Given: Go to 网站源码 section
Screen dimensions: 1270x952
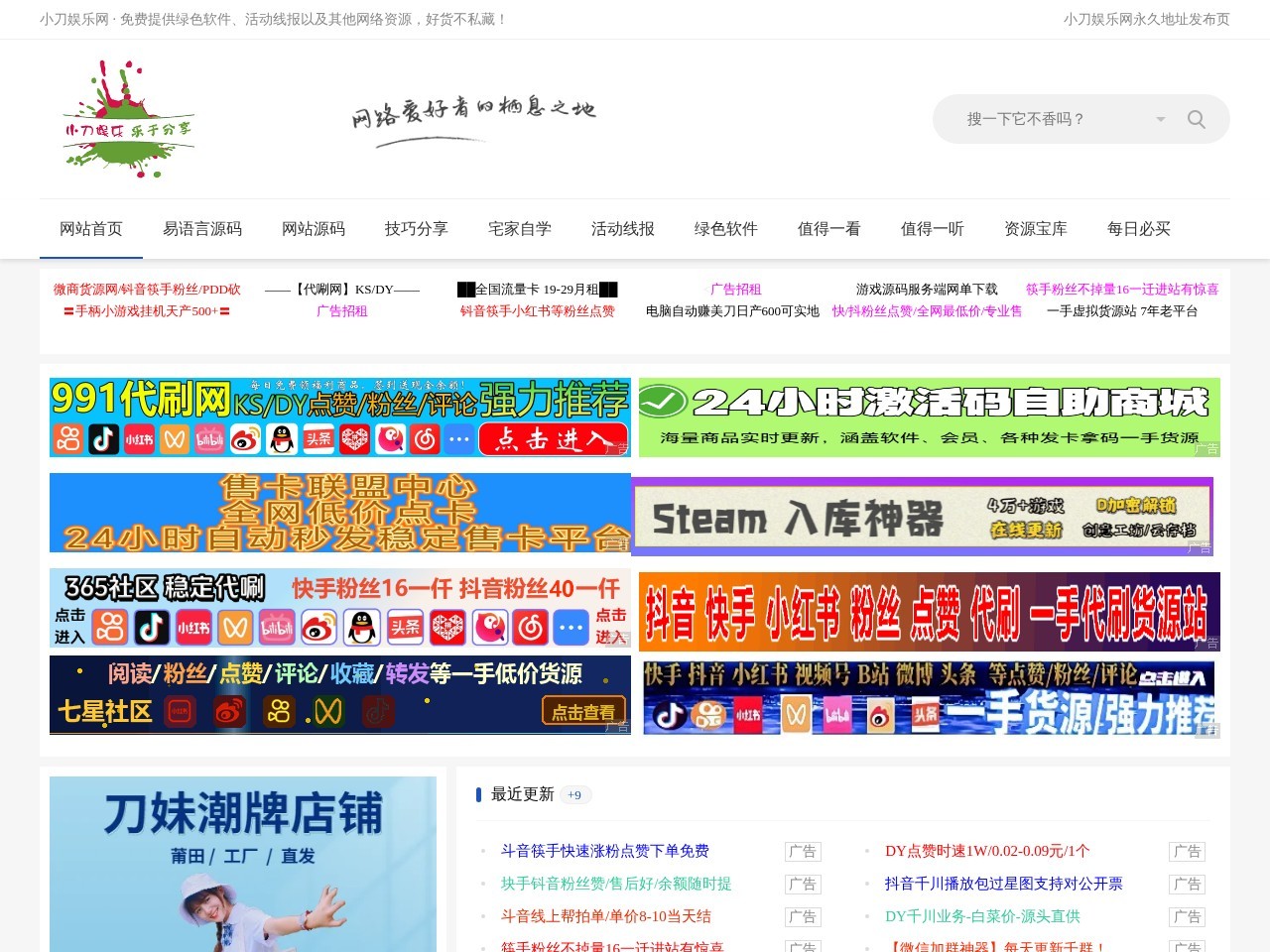Looking at the screenshot, I should tap(314, 229).
